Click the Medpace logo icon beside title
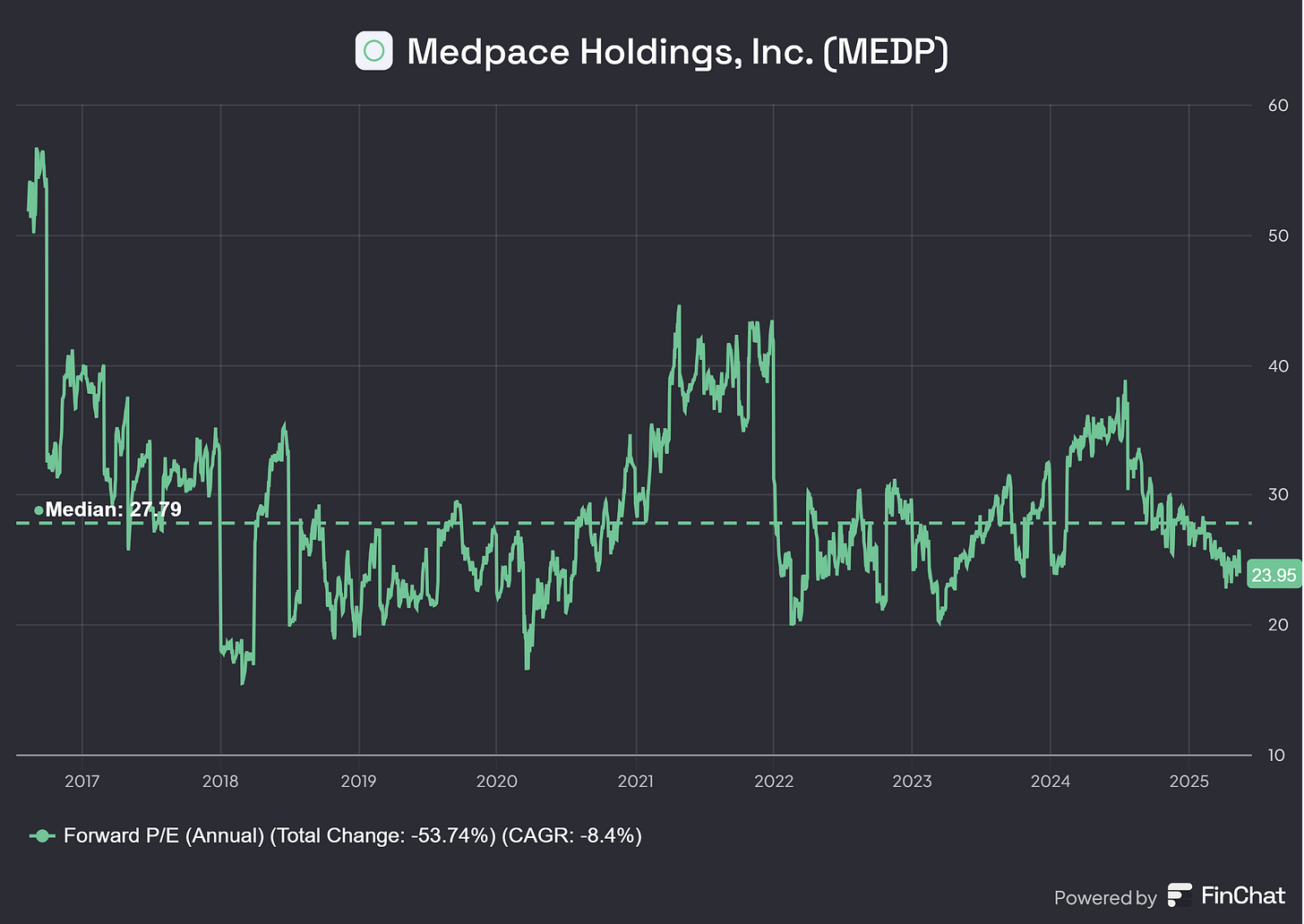1304x924 pixels. coord(374,51)
